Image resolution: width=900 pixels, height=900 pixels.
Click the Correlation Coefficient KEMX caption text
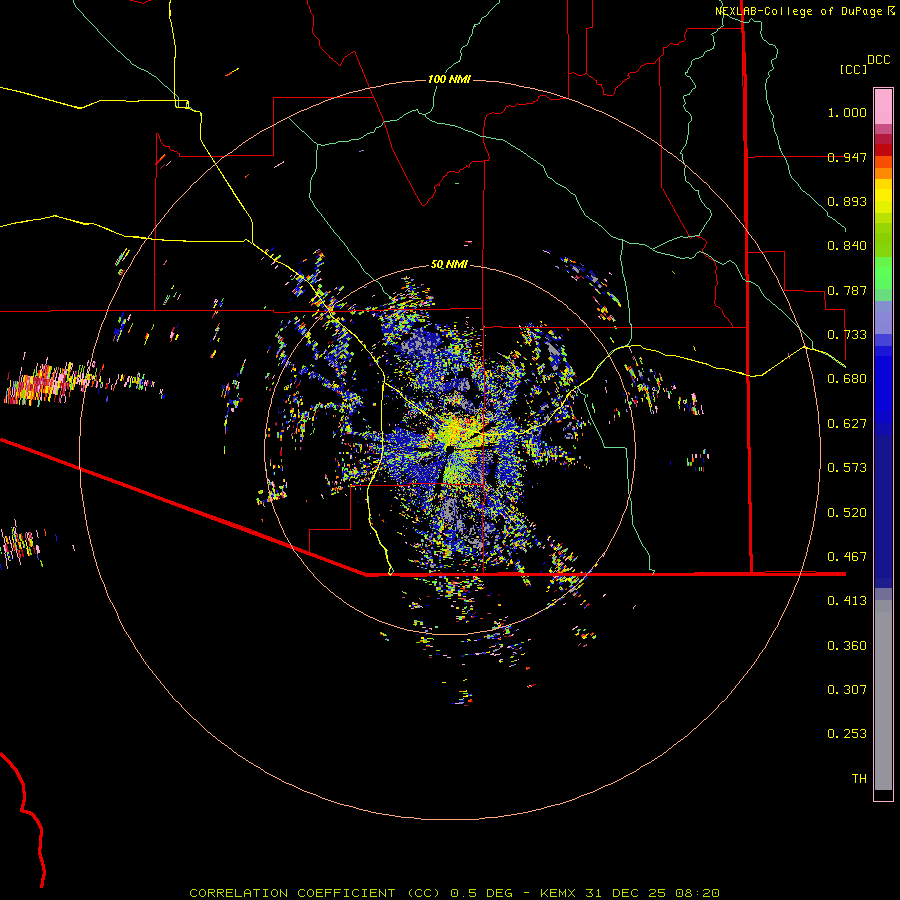click(x=454, y=893)
